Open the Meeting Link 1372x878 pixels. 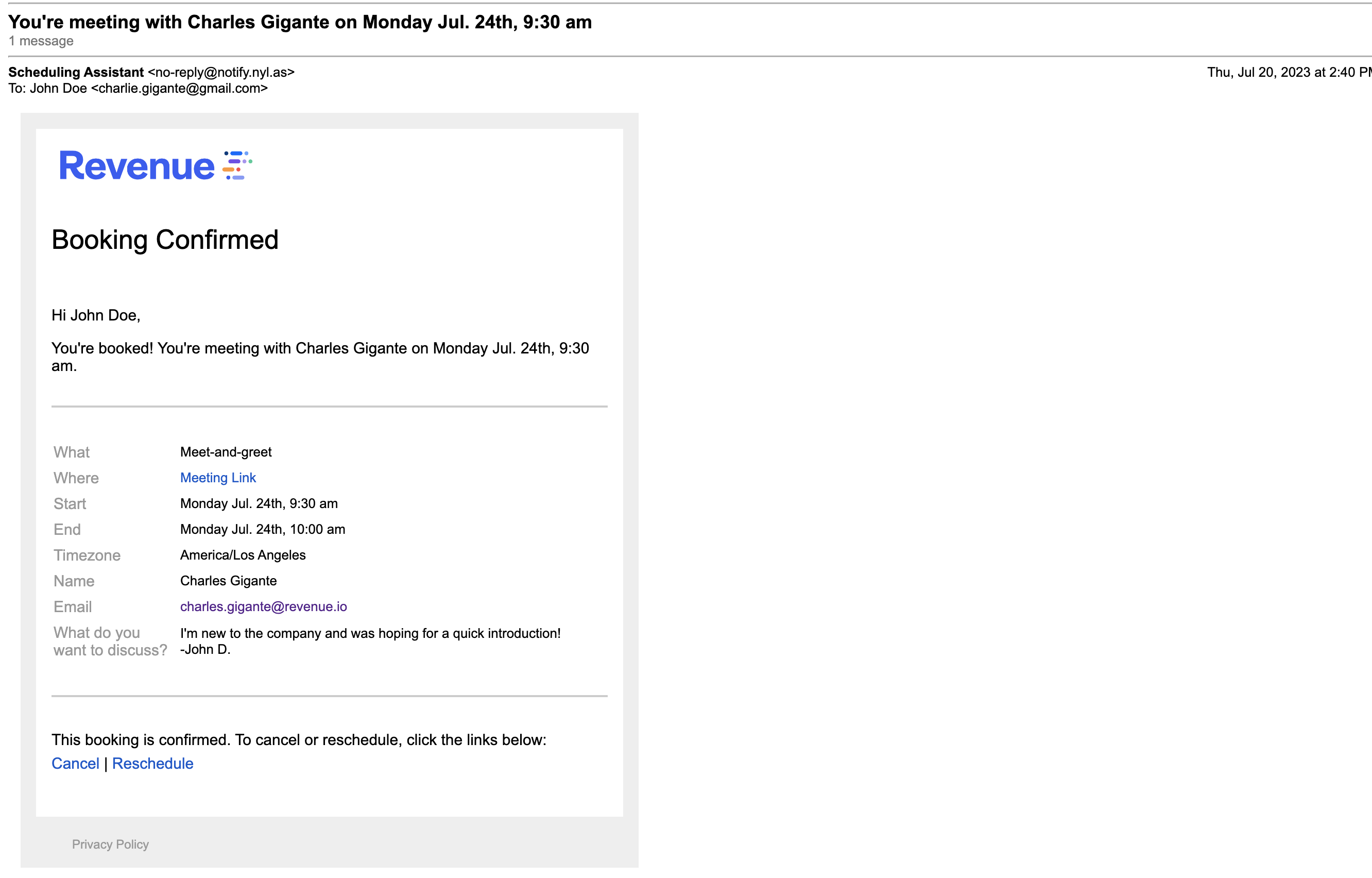pyautogui.click(x=218, y=478)
